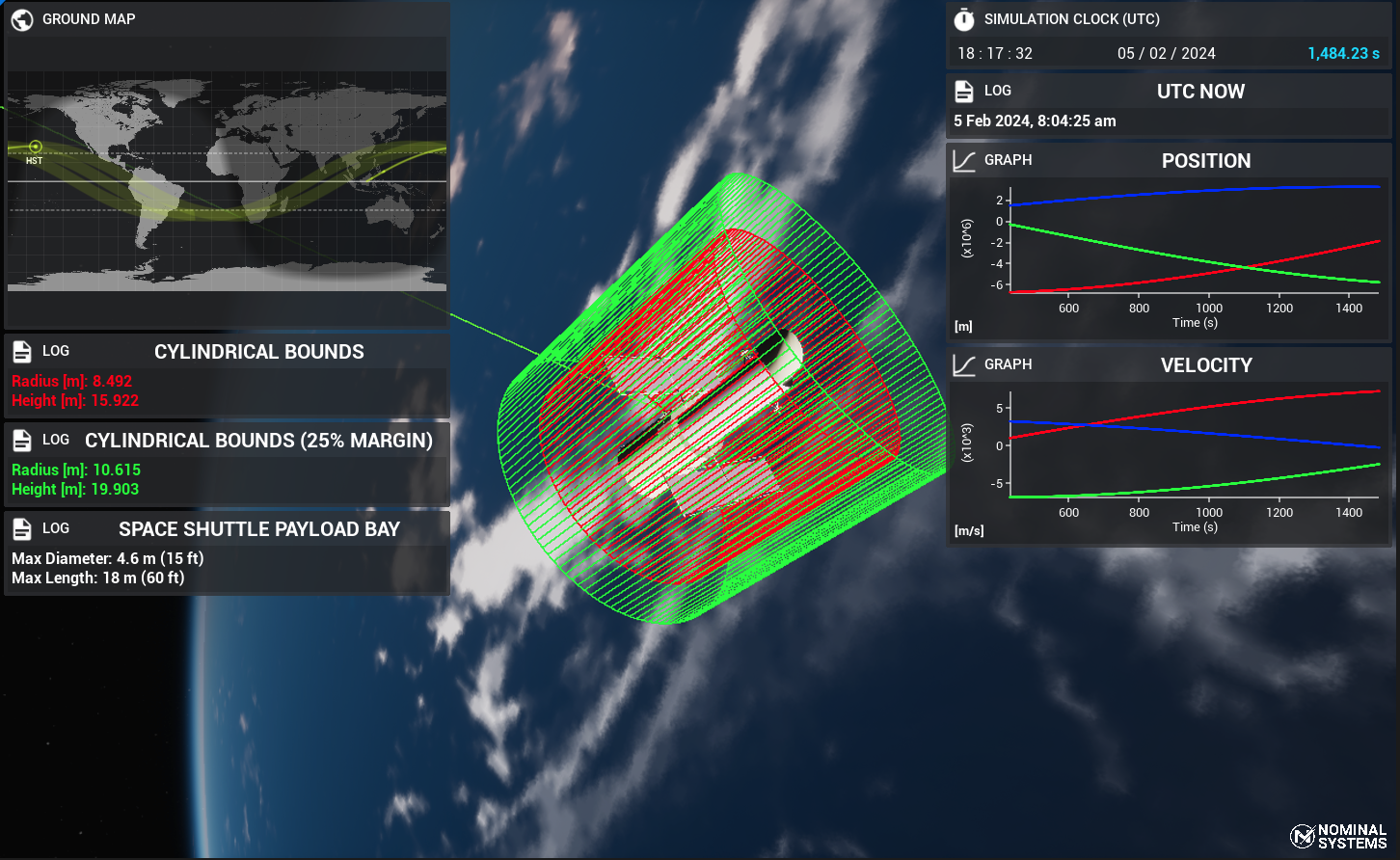Click Time (s) axis label on Velocity graph
1400x860 pixels.
1196,527
